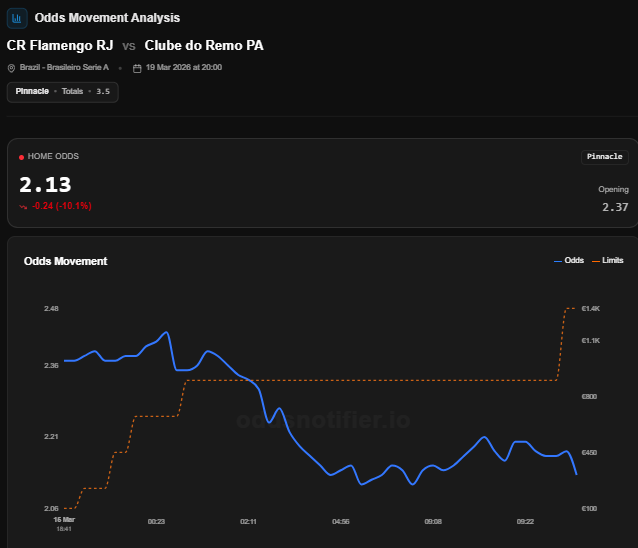Click the 09:08 time axis label
The width and height of the screenshot is (638, 548).
433,522
